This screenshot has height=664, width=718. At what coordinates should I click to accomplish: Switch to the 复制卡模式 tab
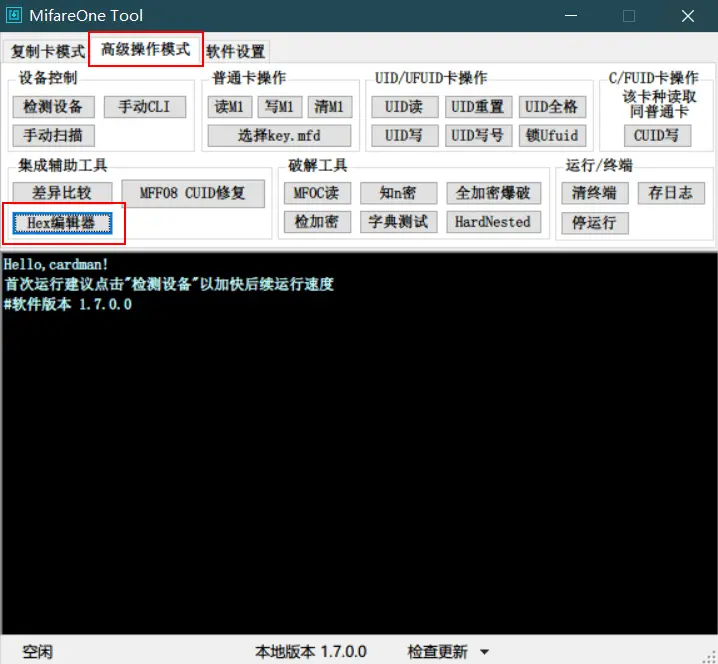click(47, 51)
